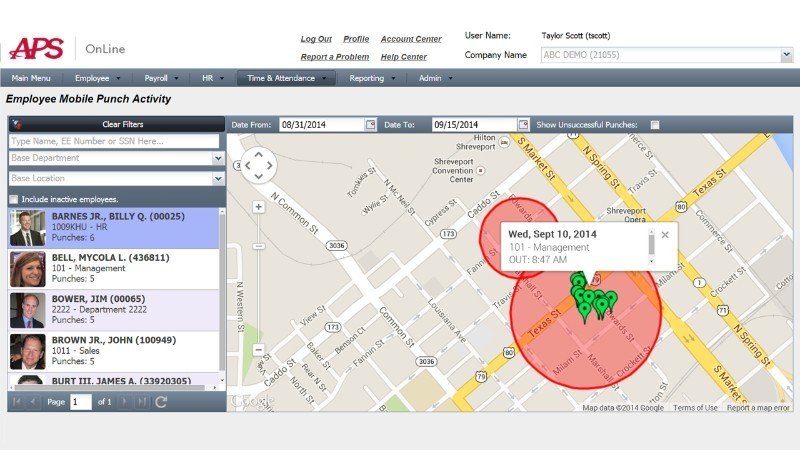Open the Account Center link

411,39
